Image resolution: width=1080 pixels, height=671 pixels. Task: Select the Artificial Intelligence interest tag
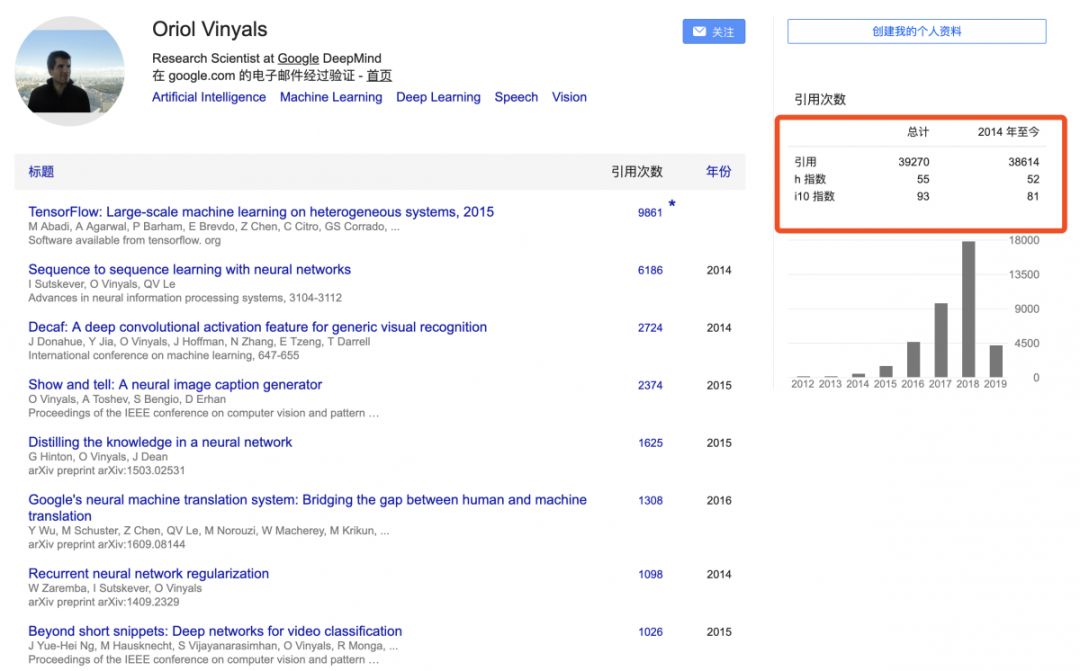coord(209,97)
